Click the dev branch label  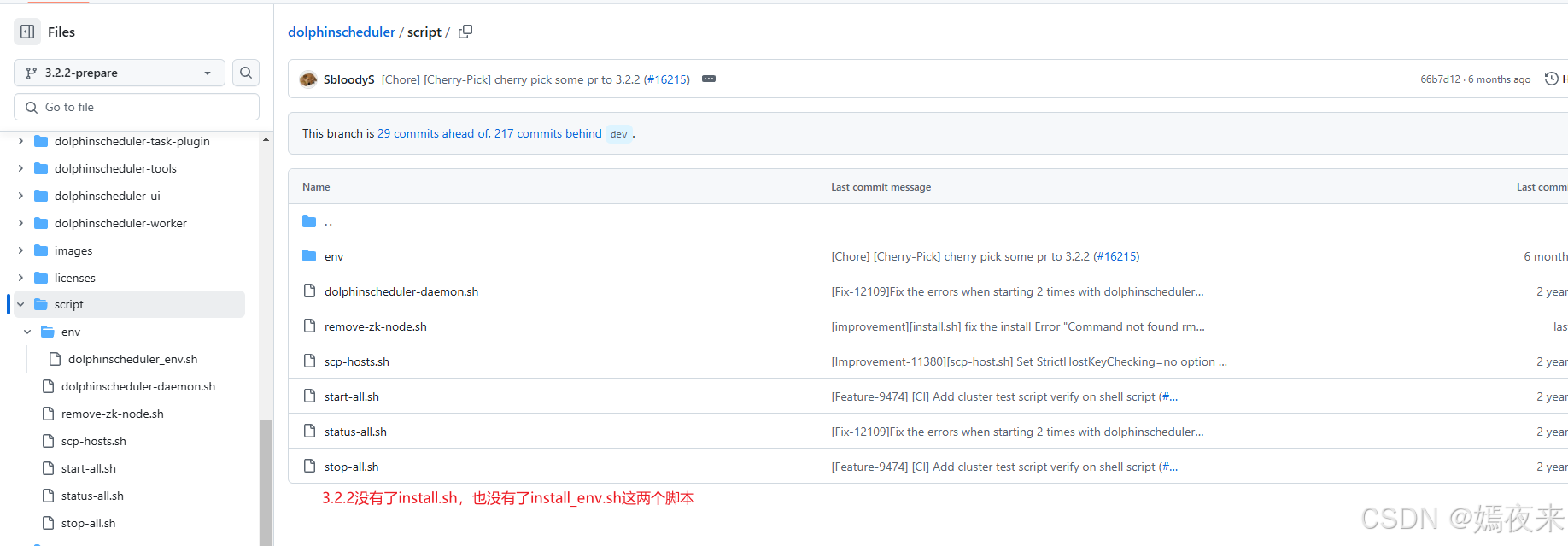(619, 134)
